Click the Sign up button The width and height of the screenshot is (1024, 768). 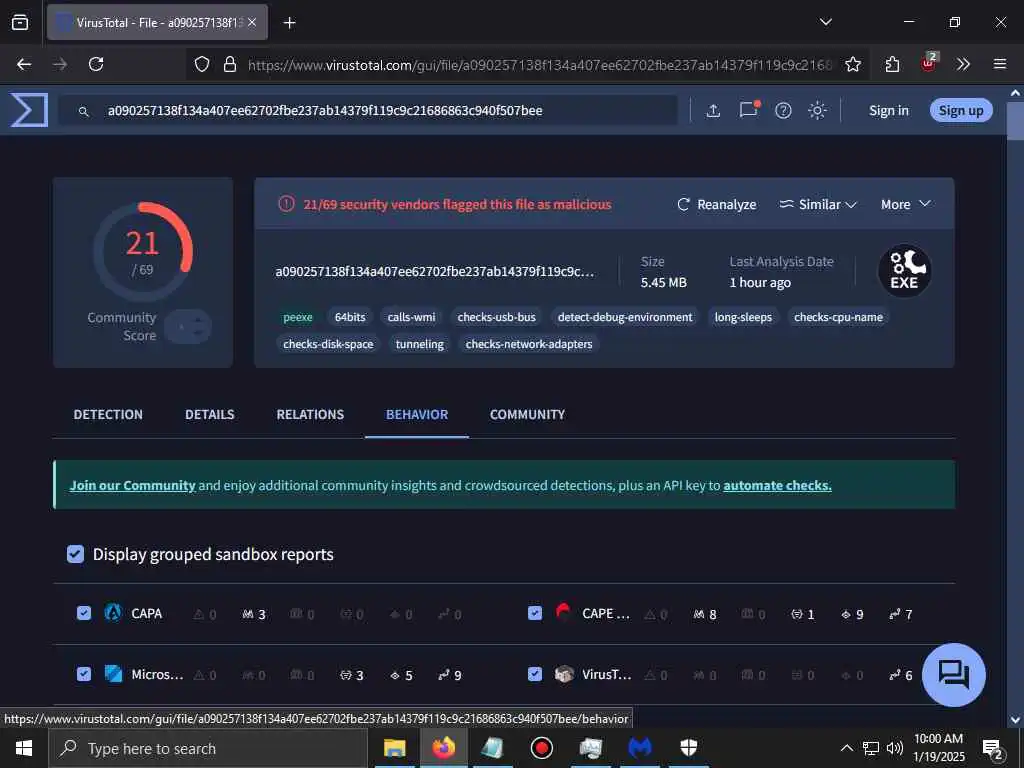961,110
